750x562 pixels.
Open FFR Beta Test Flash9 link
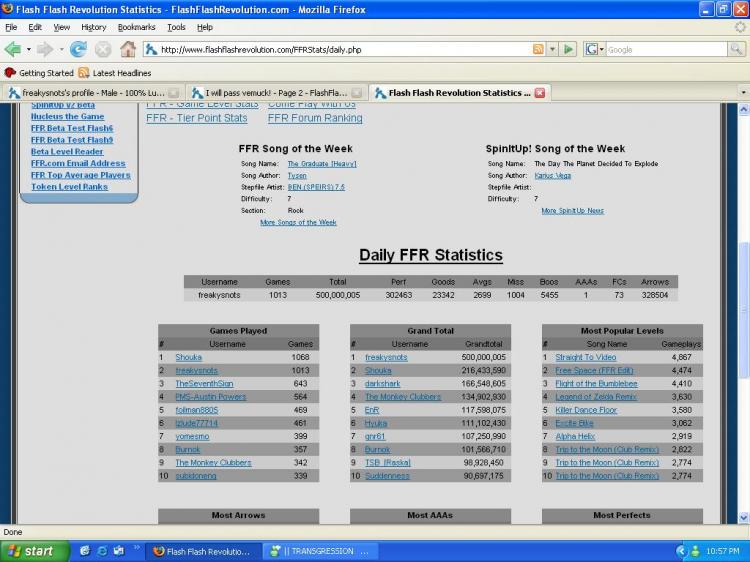[x=72, y=140]
